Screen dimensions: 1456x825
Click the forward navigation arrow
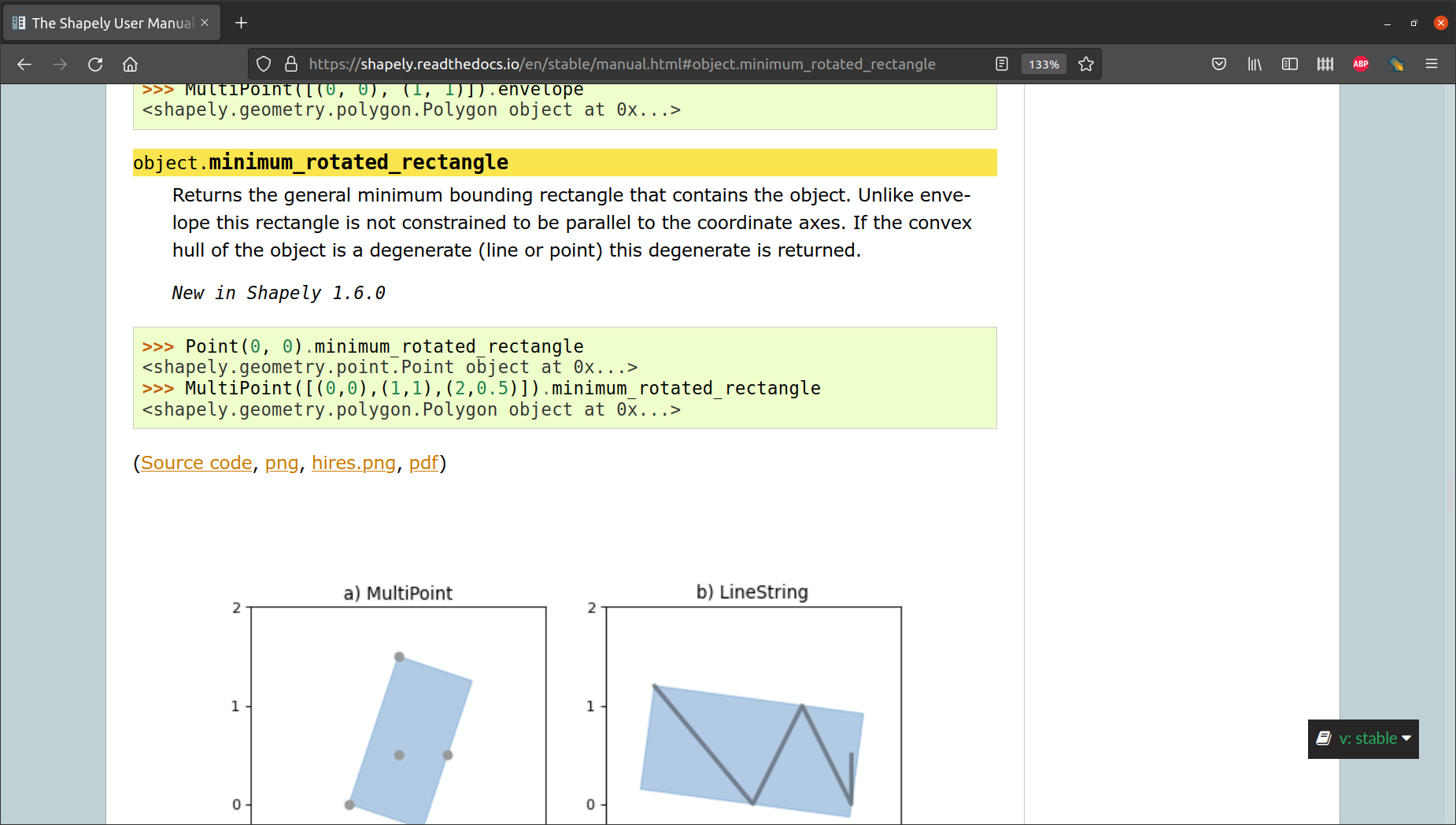tap(60, 65)
